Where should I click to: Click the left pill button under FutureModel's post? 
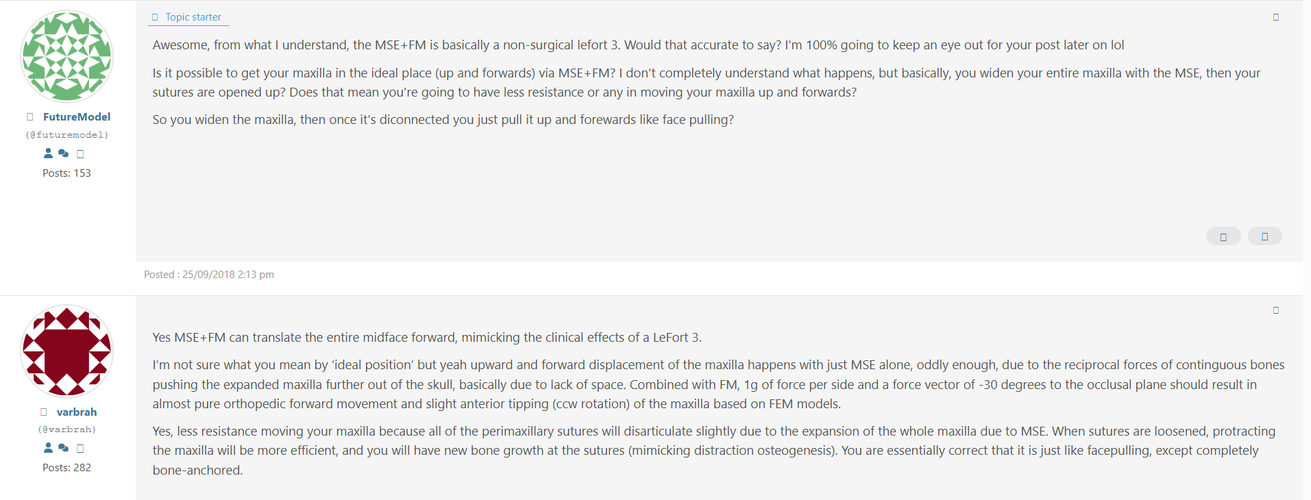[x=1224, y=236]
